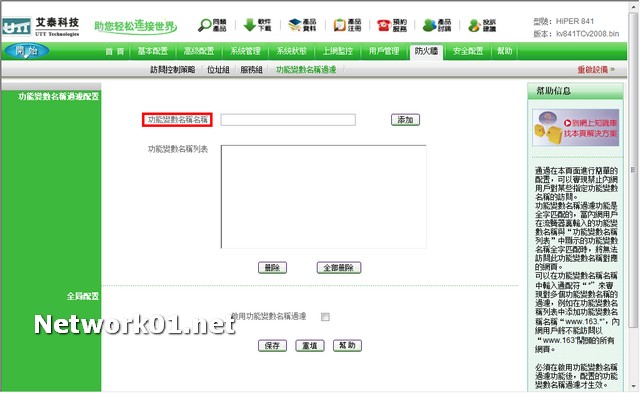Switch to the 防火牆 tab

point(426,51)
